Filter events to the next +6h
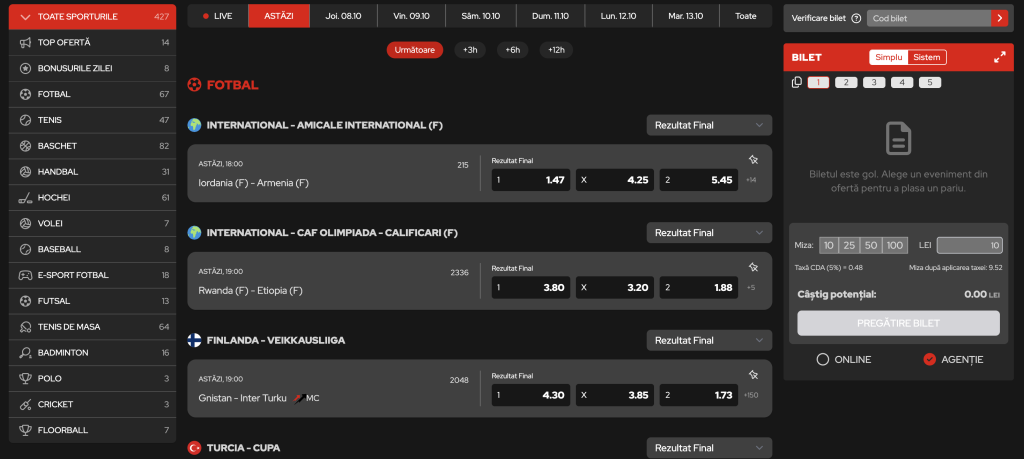Image resolution: width=1024 pixels, height=459 pixels. click(x=513, y=50)
